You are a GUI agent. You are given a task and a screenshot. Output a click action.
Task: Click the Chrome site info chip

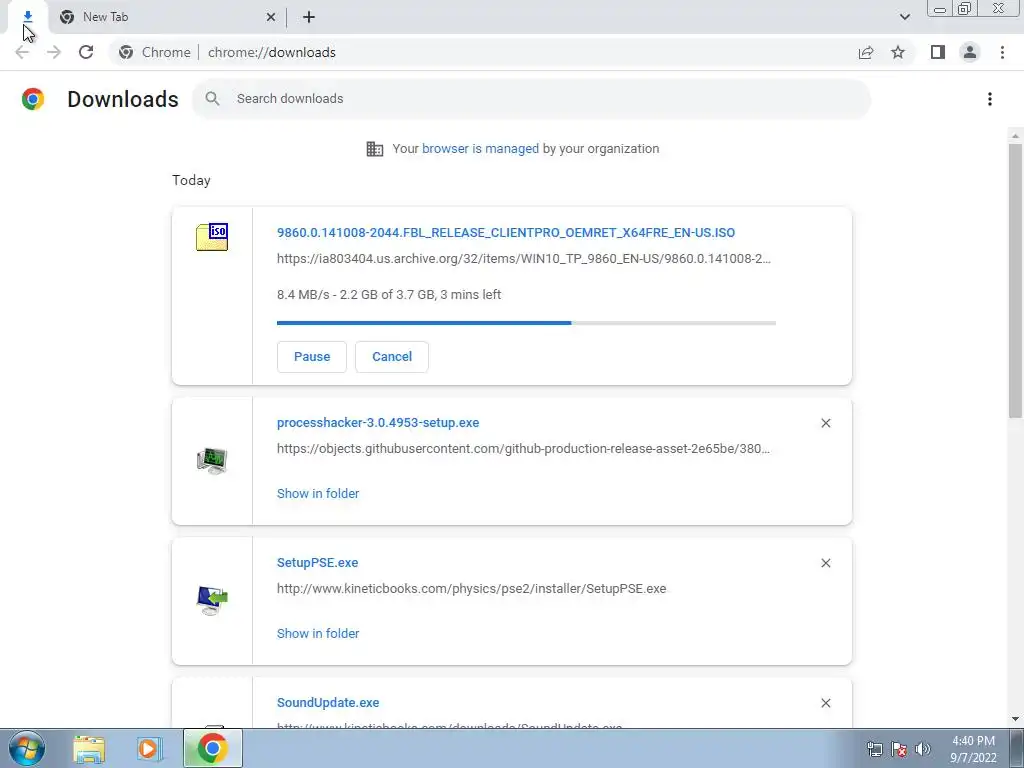155,52
